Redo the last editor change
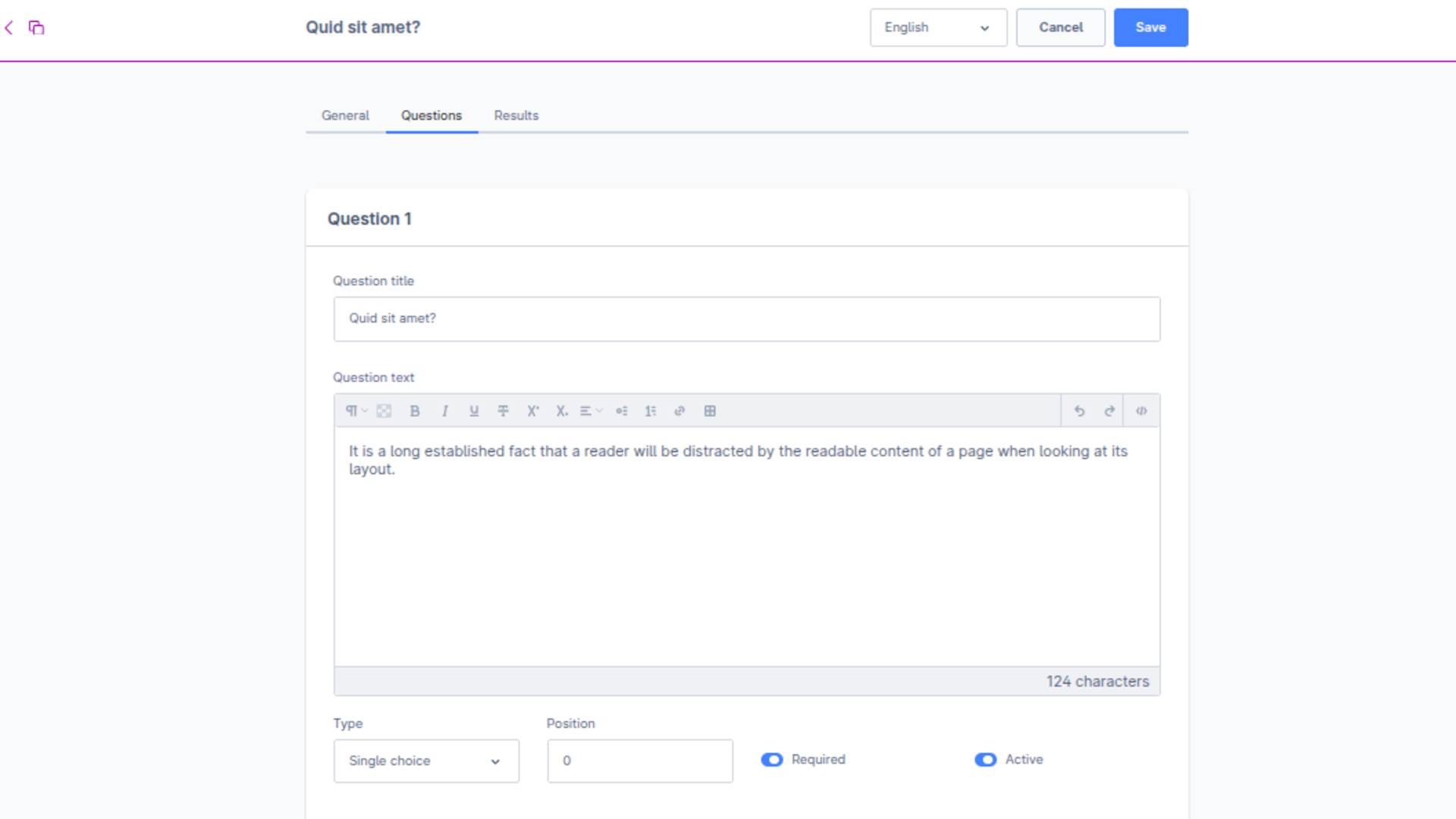The width and height of the screenshot is (1456, 819). pyautogui.click(x=1109, y=411)
